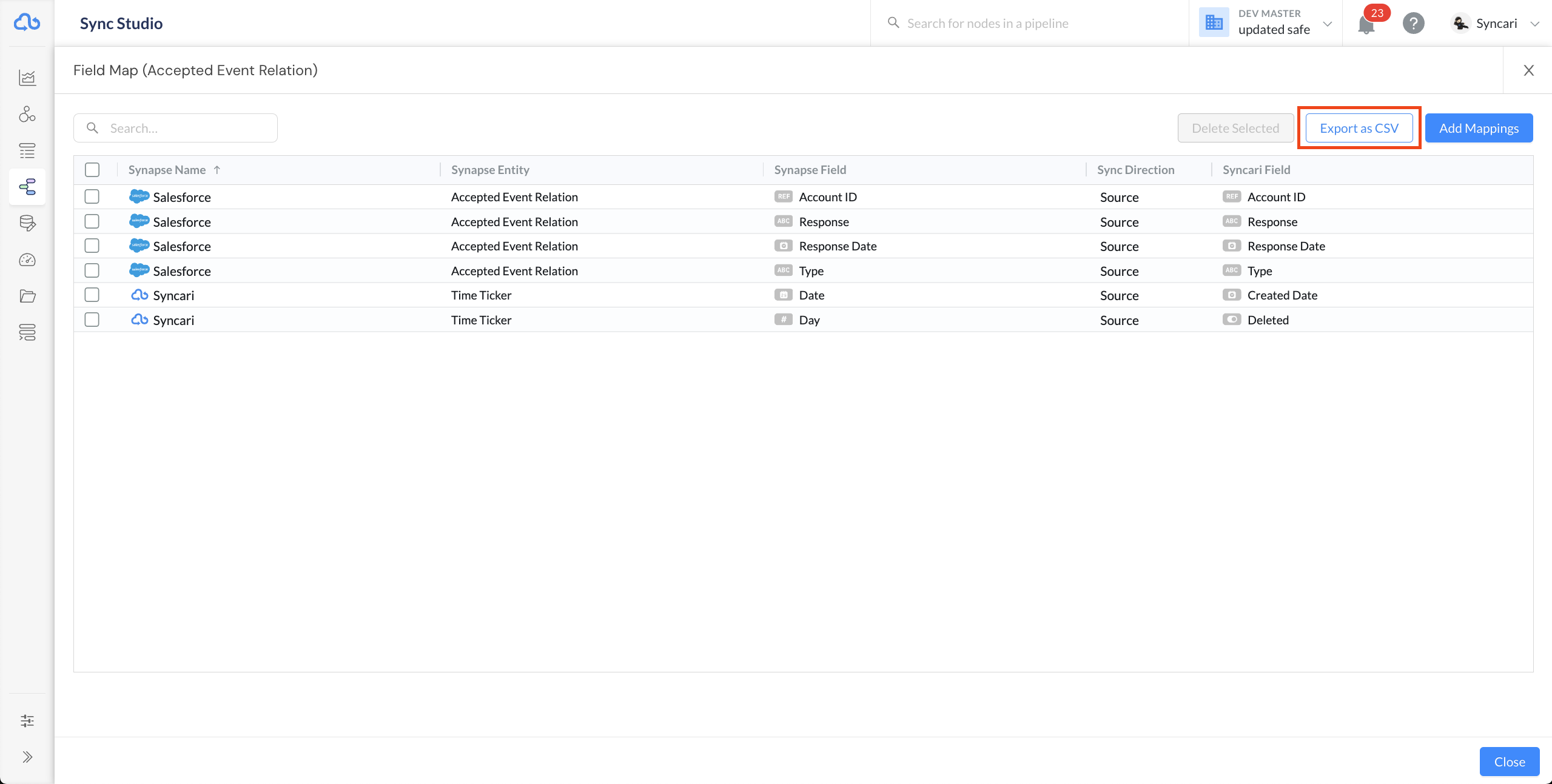The height and width of the screenshot is (784, 1552).
Task: Click Syncari name in Day row
Action: [x=173, y=320]
